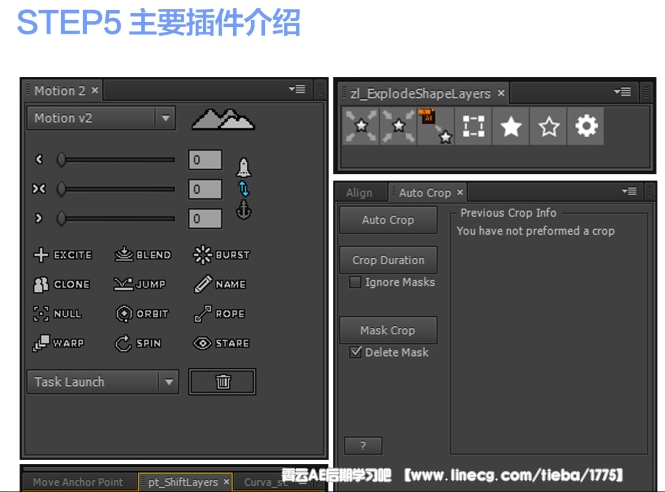Create a Null with the Null tool
The height and width of the screenshot is (492, 665).
pyautogui.click(x=57, y=313)
